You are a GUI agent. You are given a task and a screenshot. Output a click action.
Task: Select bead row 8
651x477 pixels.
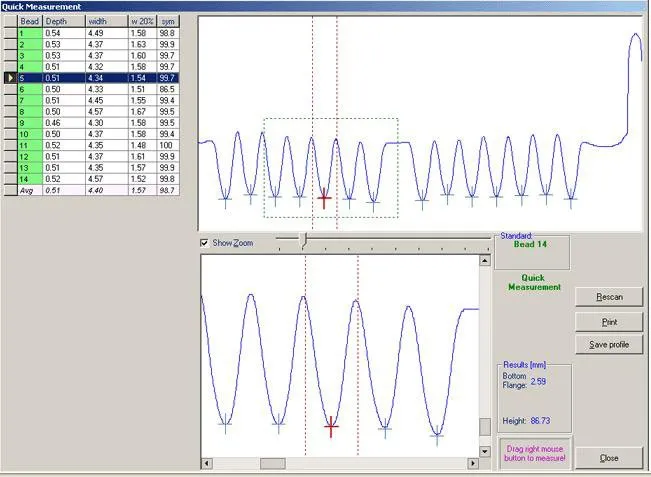pos(91,112)
